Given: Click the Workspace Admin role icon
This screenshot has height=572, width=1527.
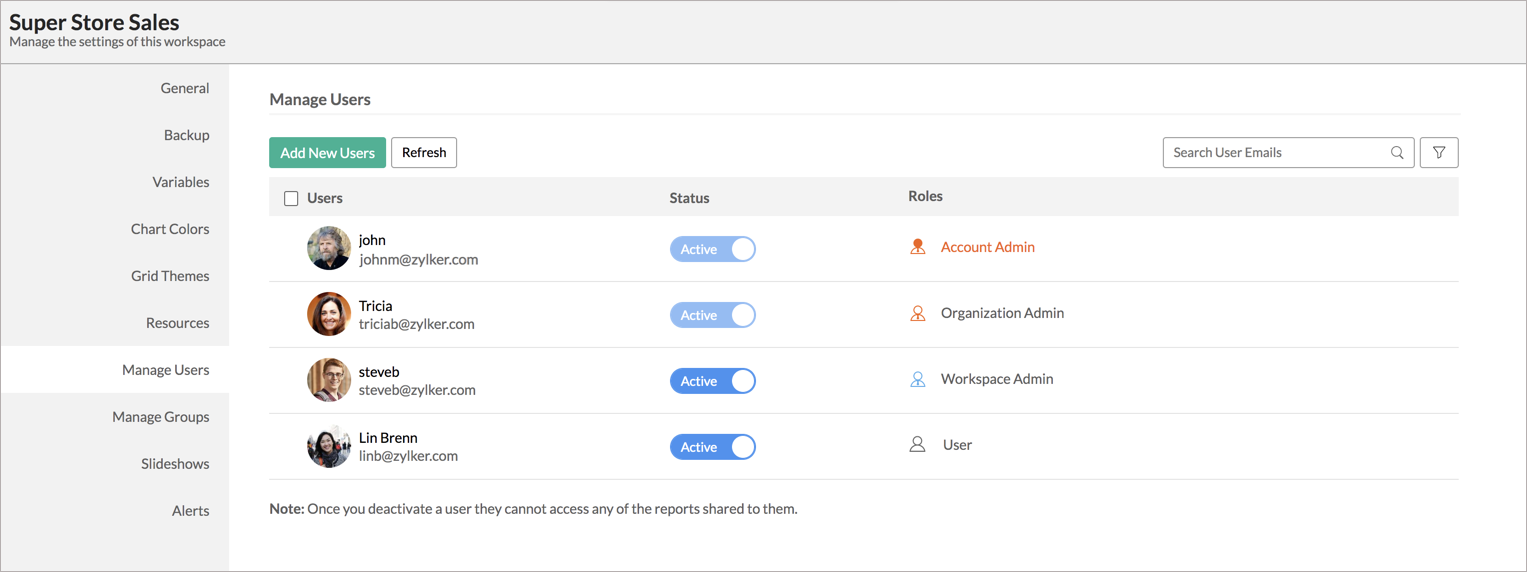Looking at the screenshot, I should (x=917, y=379).
